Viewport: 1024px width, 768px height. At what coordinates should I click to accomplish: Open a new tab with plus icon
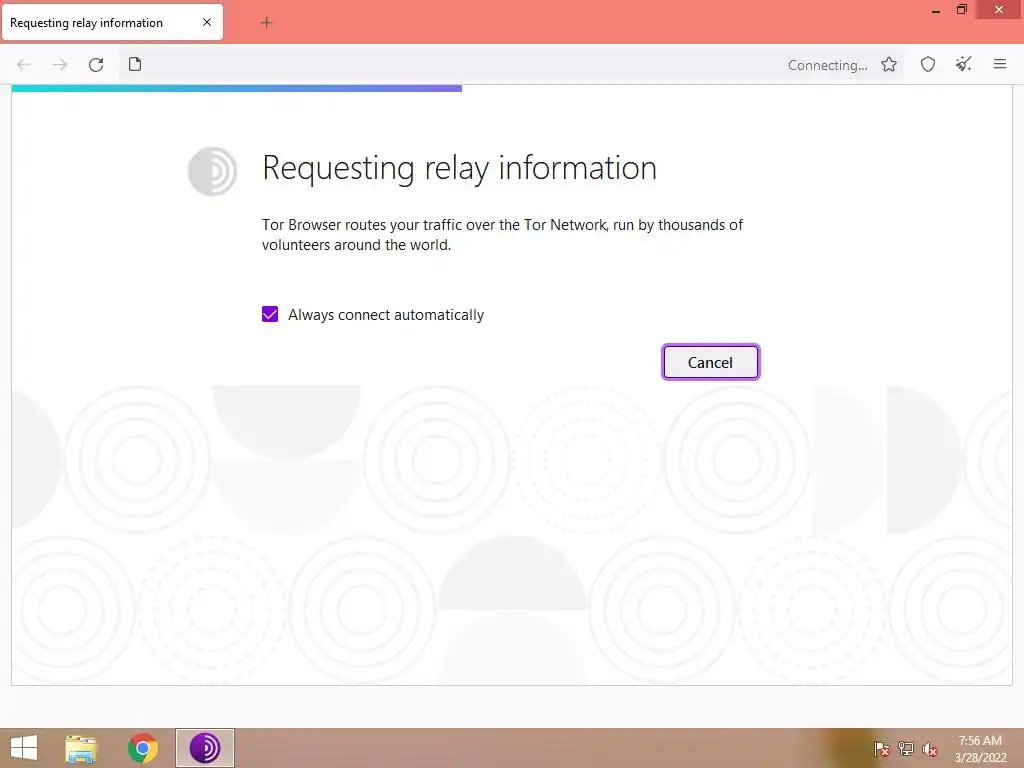[x=266, y=23]
